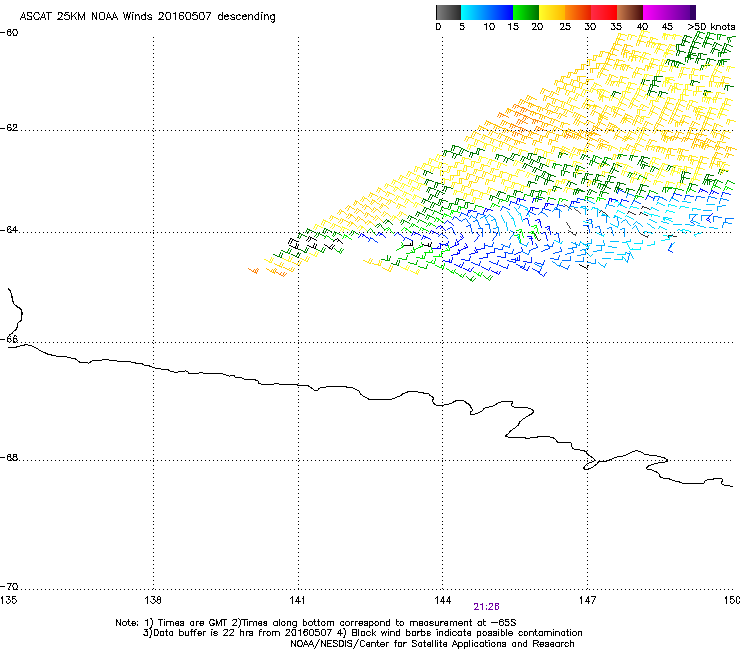
Task: Click the 'Data buffer is 22 hrs' note
Action: click(201, 633)
